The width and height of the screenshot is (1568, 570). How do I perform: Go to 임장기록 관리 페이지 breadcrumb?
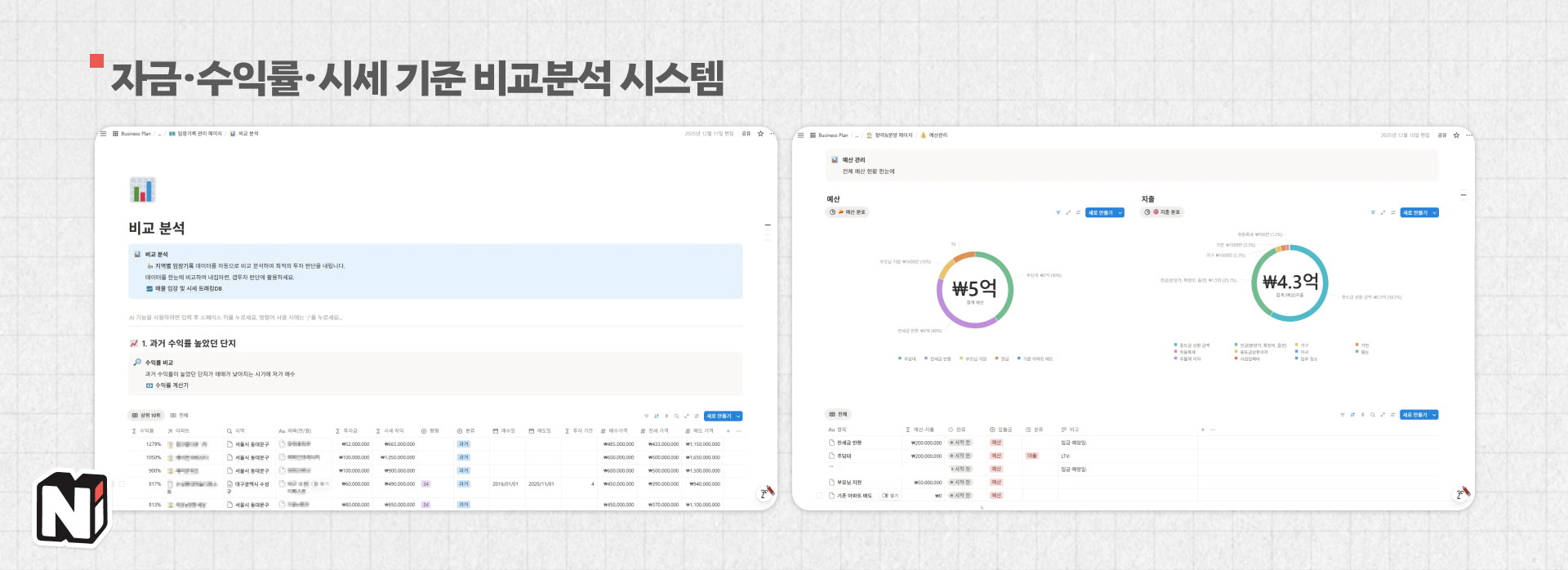(x=195, y=133)
